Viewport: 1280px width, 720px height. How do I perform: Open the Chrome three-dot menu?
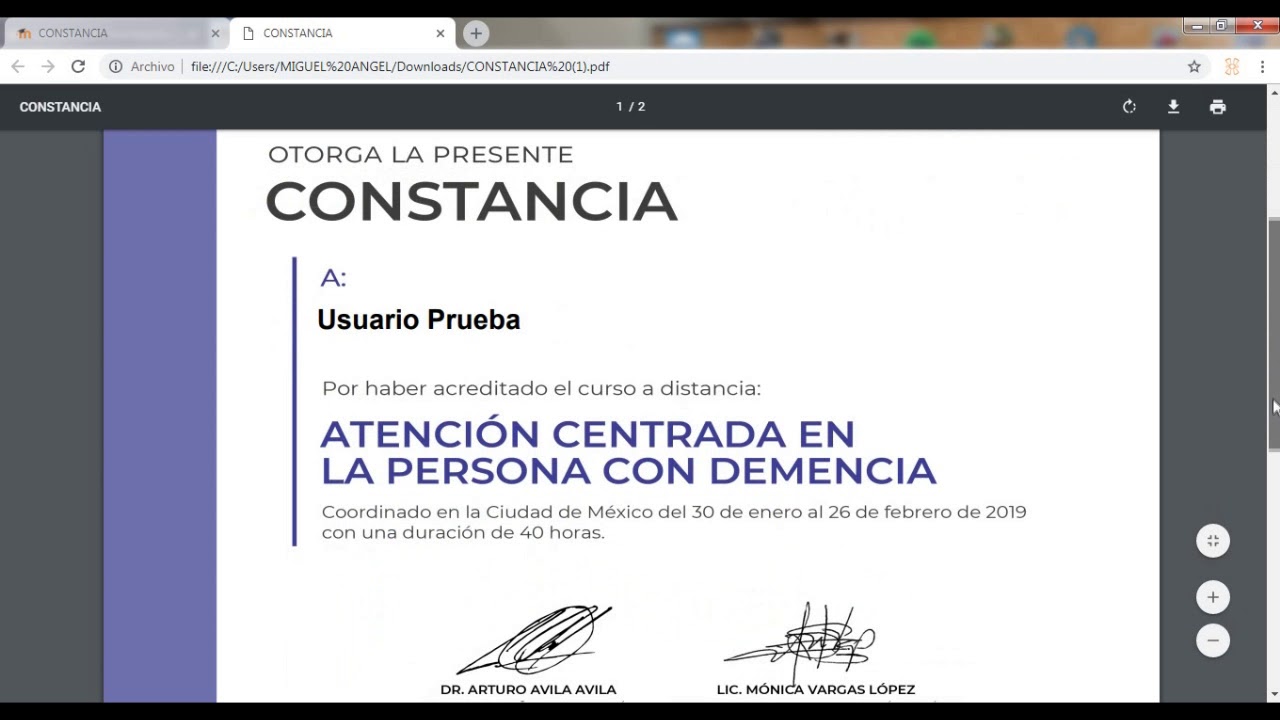click(x=1262, y=66)
